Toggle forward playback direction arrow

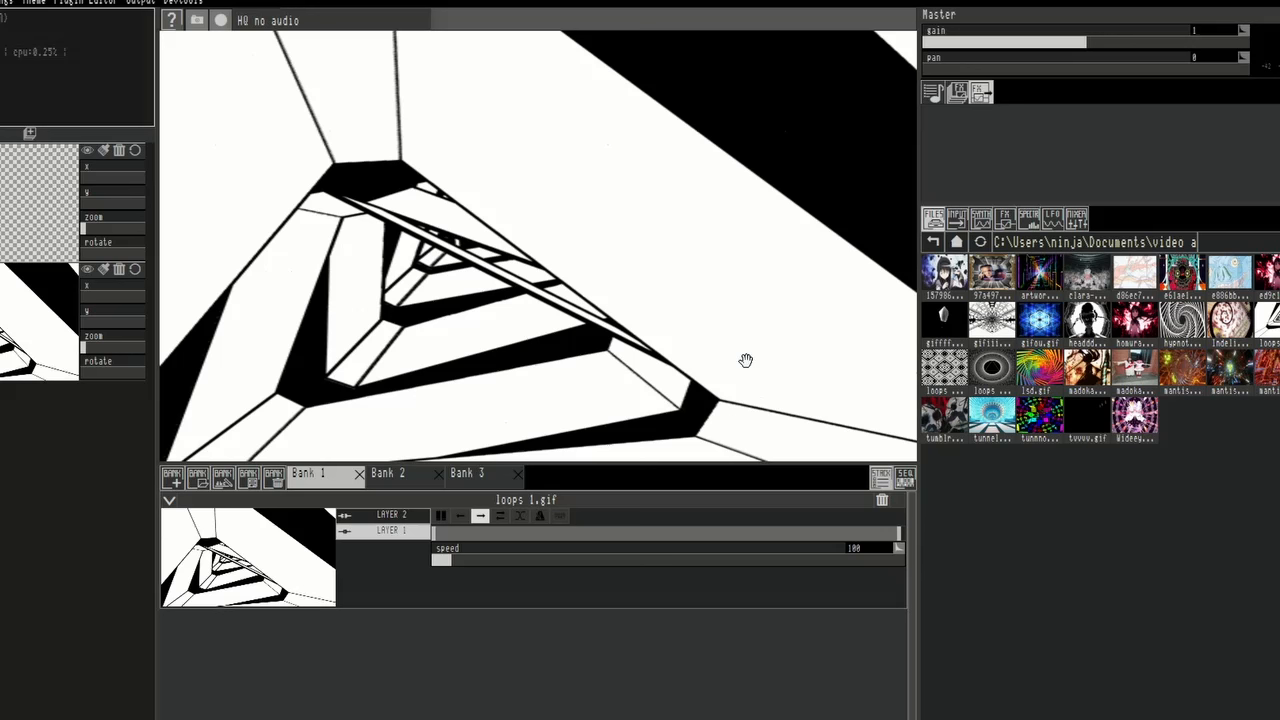pos(480,516)
